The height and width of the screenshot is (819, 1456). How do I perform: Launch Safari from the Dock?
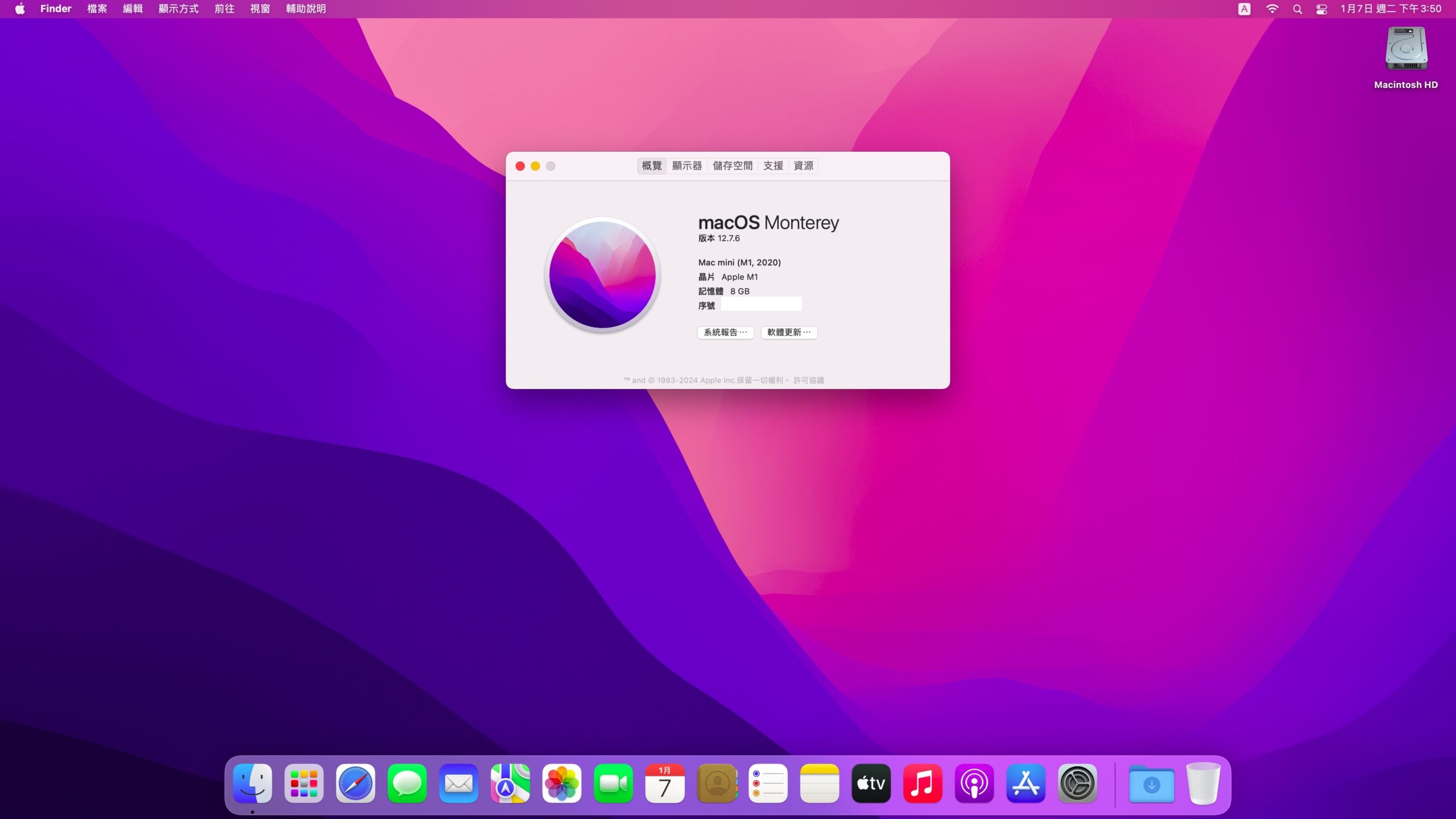tap(355, 784)
